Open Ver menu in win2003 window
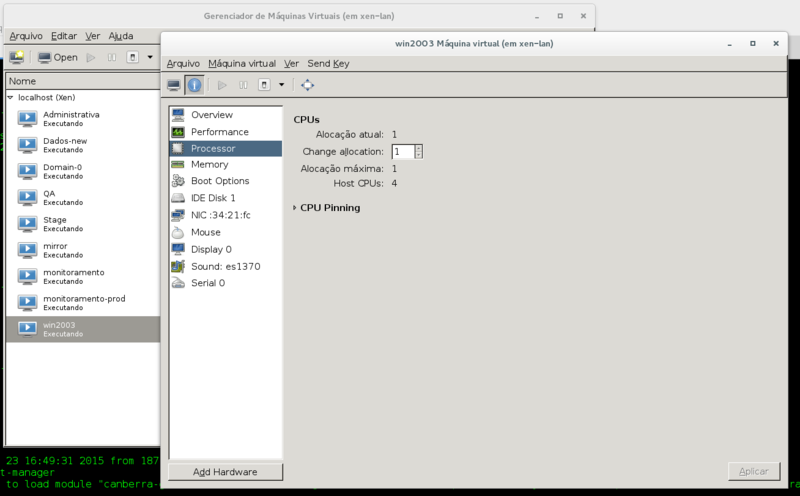 tap(291, 63)
